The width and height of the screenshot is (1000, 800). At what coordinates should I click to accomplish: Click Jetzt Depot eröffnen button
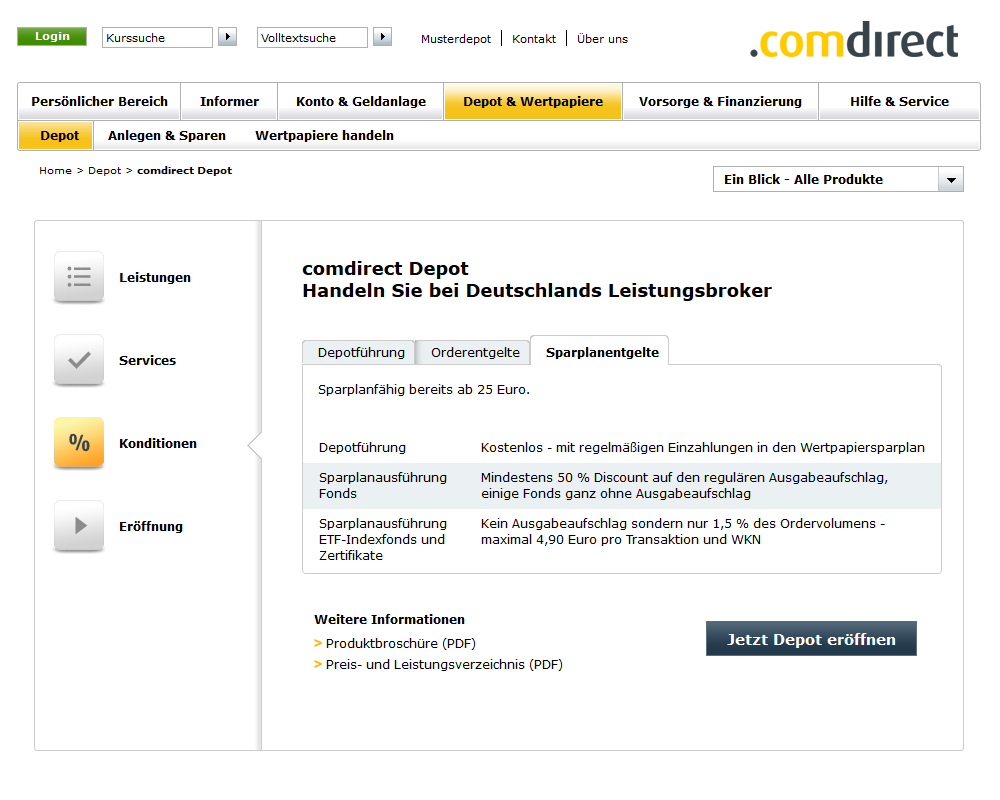(x=811, y=639)
